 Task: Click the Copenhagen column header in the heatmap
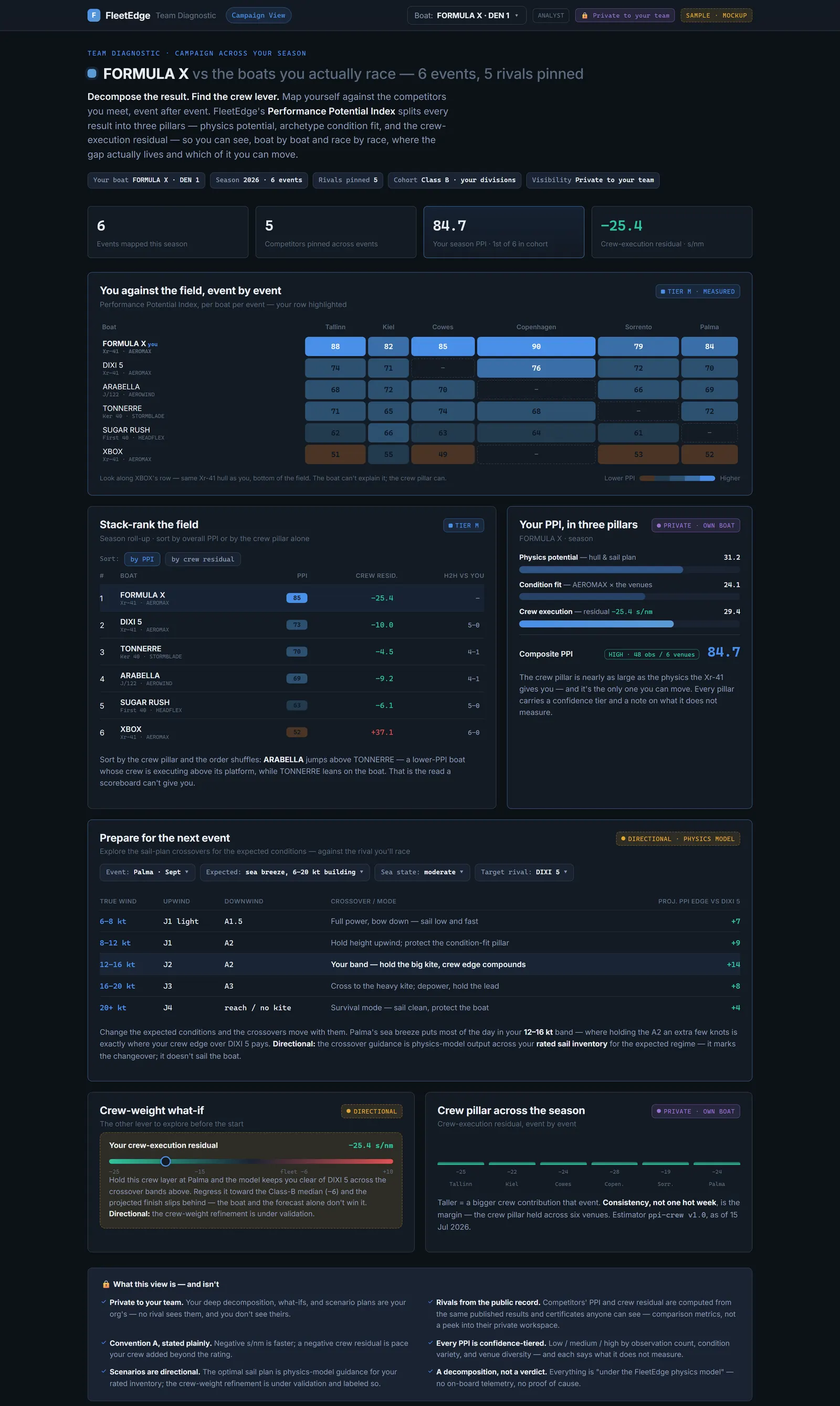[536, 327]
